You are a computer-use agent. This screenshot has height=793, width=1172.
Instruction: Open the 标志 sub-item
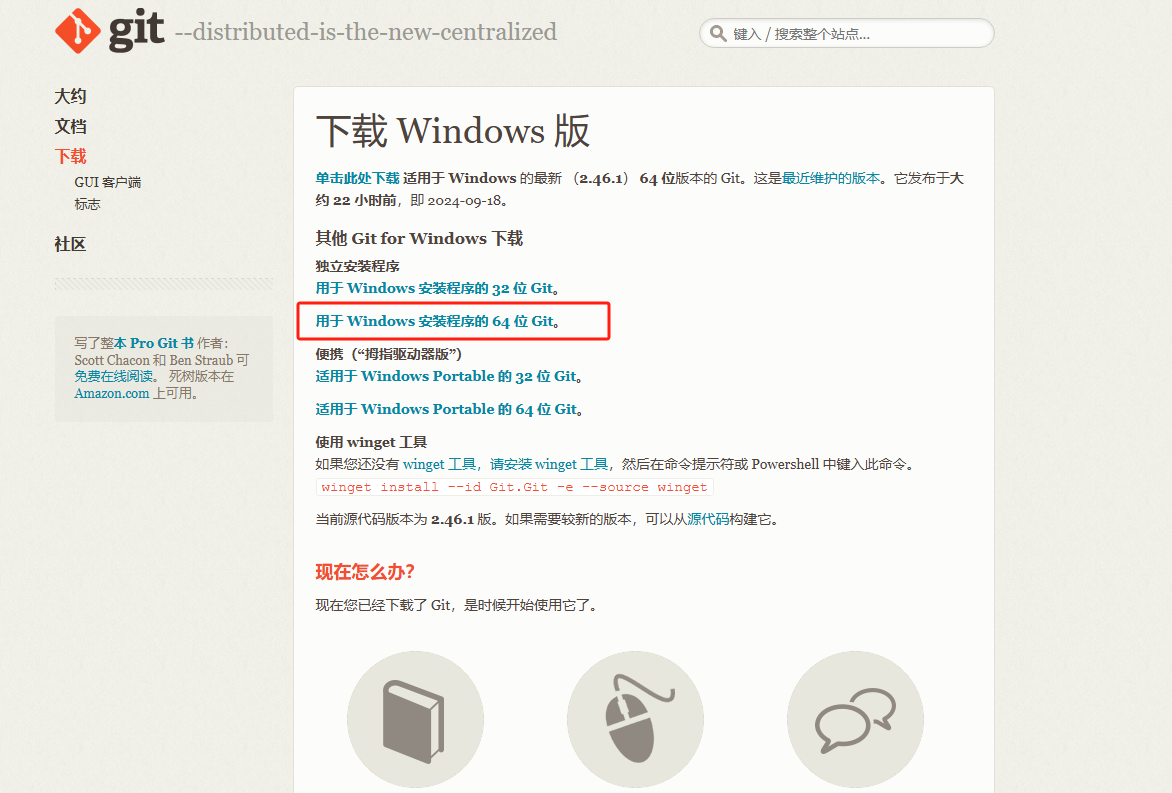point(87,204)
